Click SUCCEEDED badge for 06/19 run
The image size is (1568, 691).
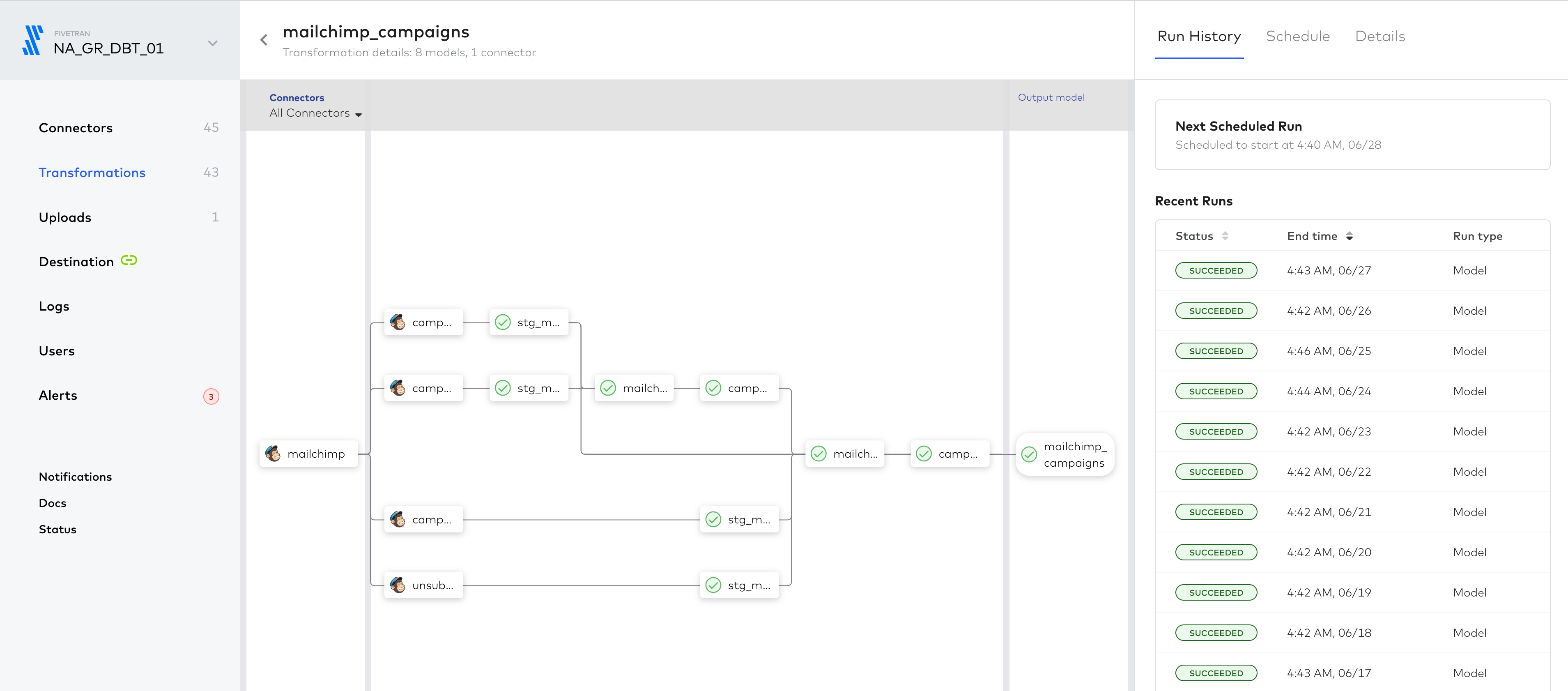coord(1216,592)
